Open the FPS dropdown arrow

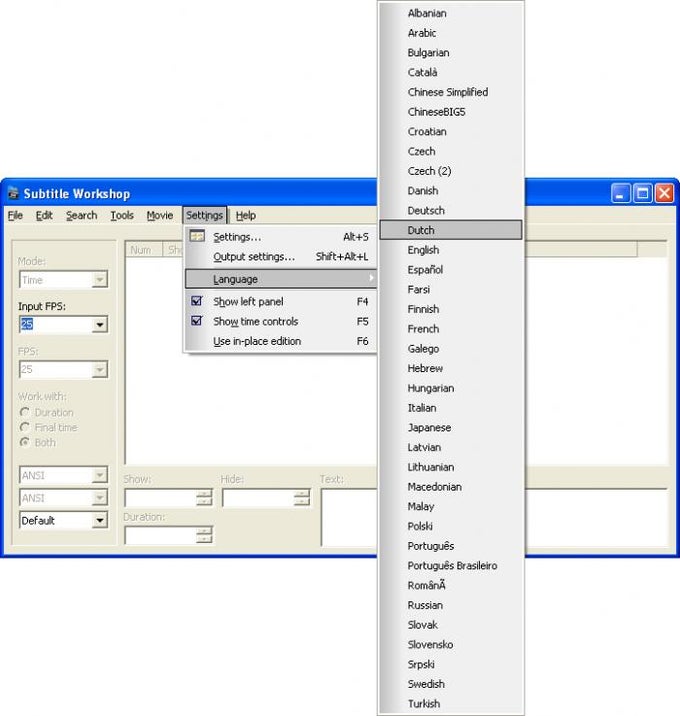100,369
